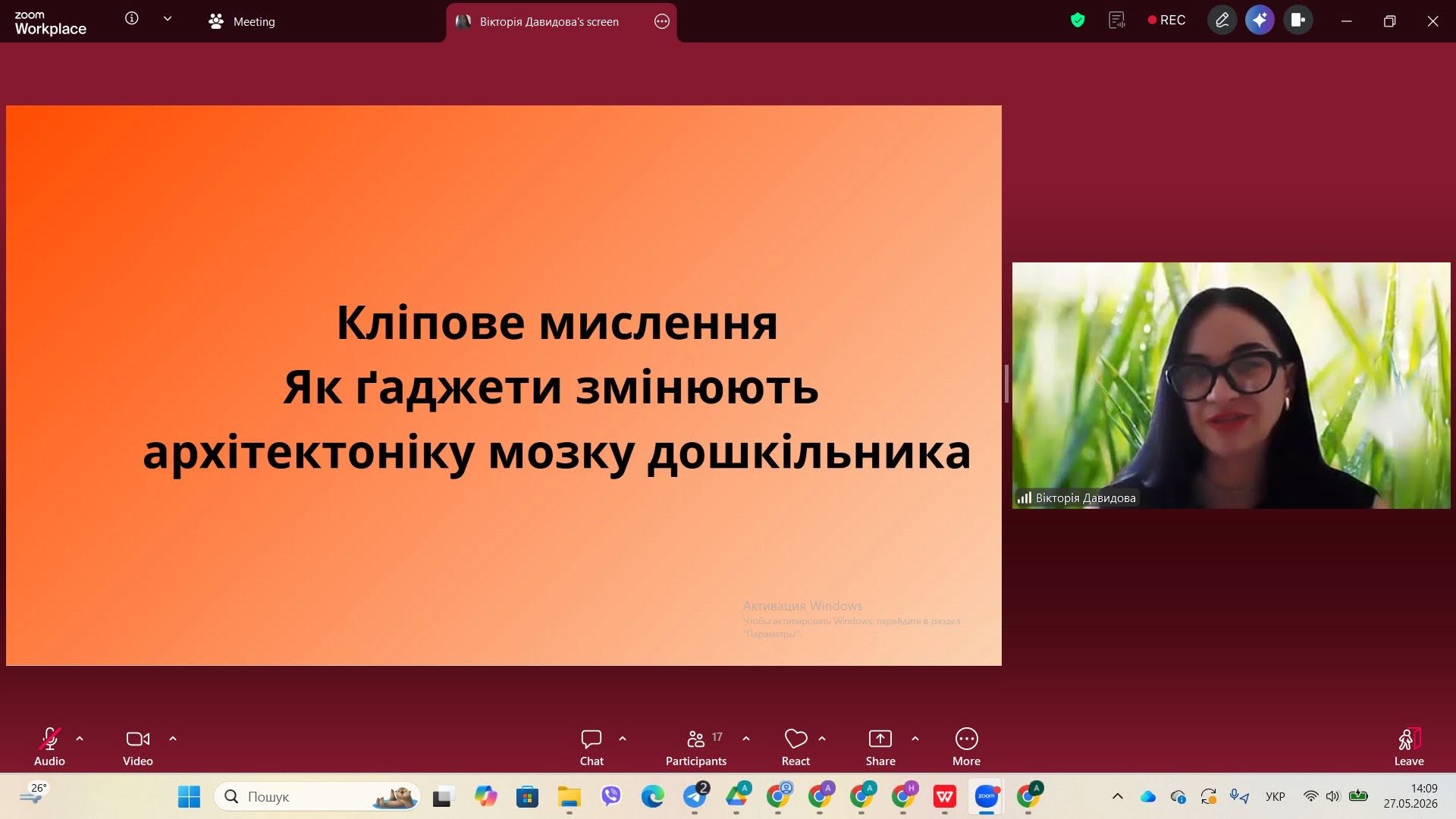Screen dimensions: 1456x819
Task: Open clock showing 14:09 27.05.2026
Action: click(x=1410, y=796)
